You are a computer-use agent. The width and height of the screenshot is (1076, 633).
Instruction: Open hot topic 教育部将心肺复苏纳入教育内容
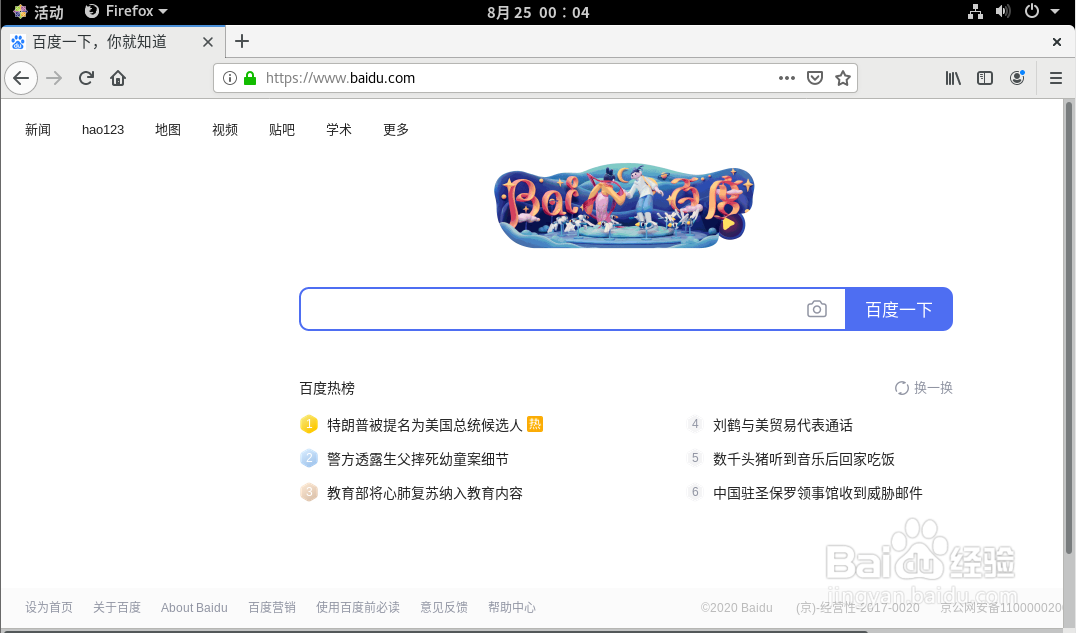[425, 494]
